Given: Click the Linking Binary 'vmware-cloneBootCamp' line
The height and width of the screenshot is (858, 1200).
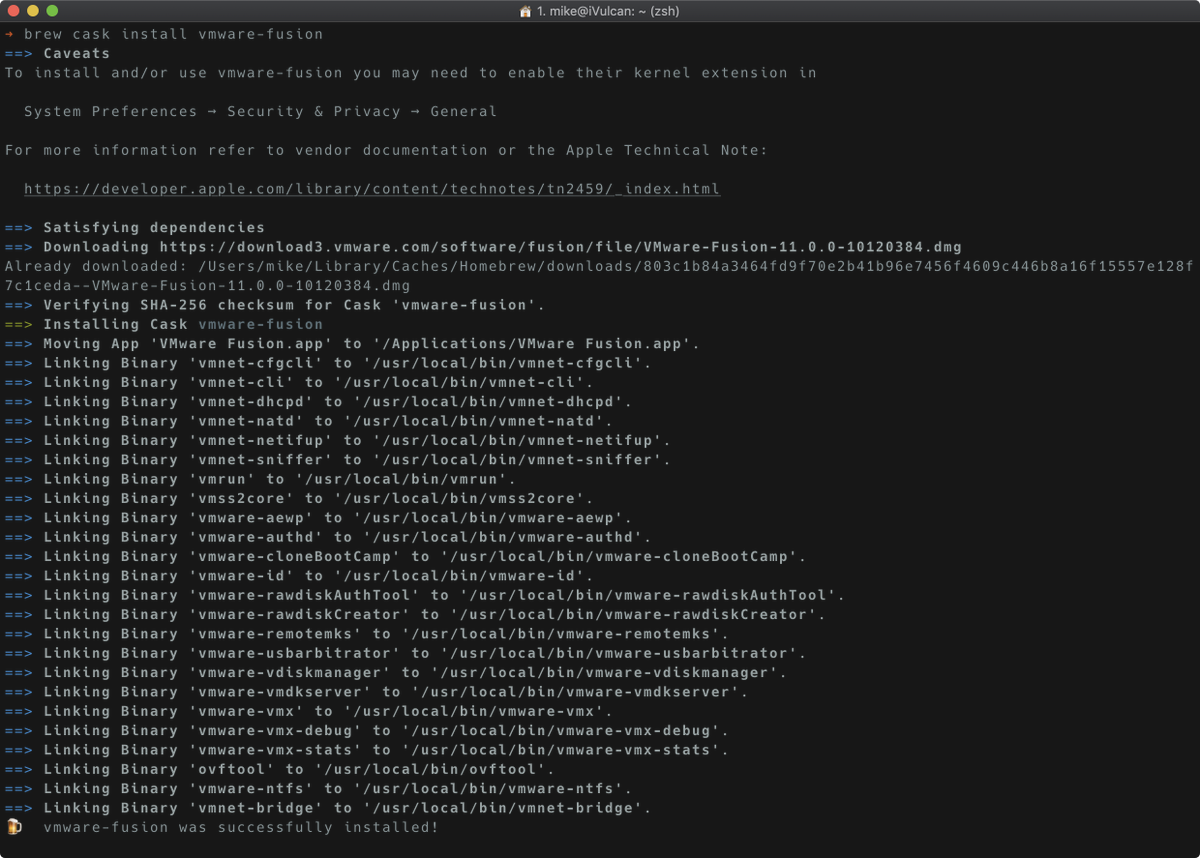Looking at the screenshot, I should click(405, 556).
